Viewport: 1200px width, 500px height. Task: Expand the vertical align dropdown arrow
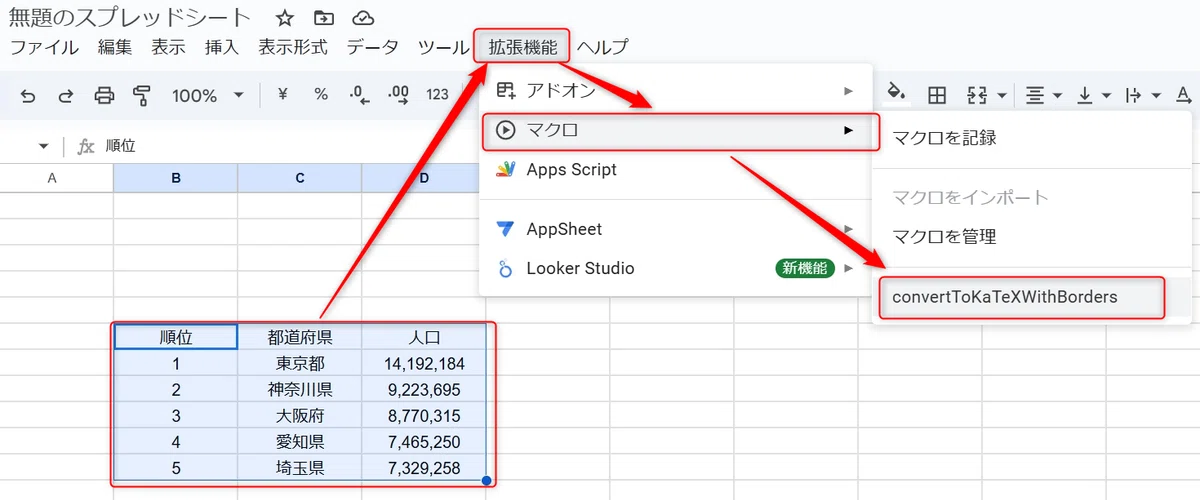[1107, 96]
